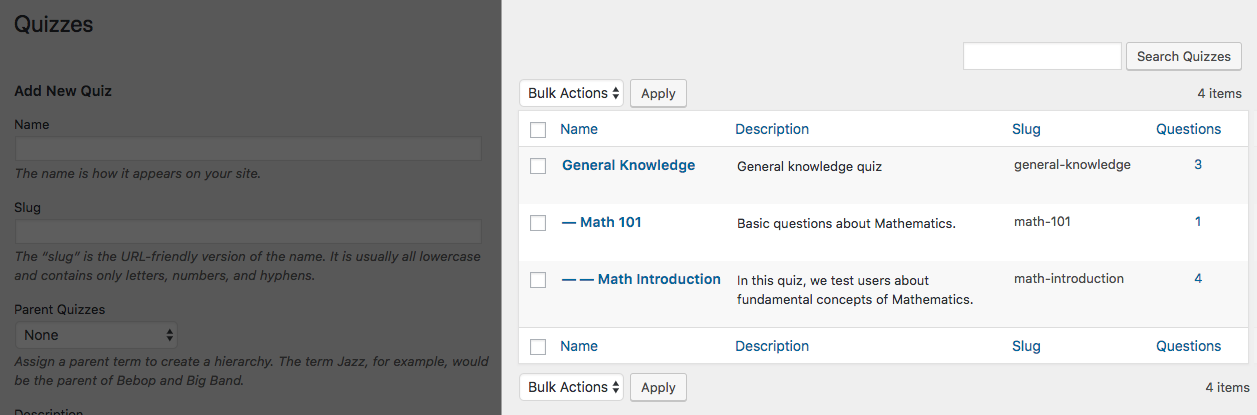Open the bottom Bulk Actions dropdown
The width and height of the screenshot is (1257, 415).
(x=571, y=387)
